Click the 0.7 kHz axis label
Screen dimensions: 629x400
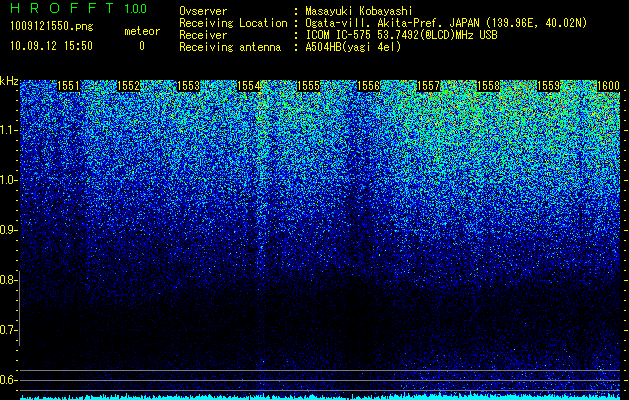point(8,330)
